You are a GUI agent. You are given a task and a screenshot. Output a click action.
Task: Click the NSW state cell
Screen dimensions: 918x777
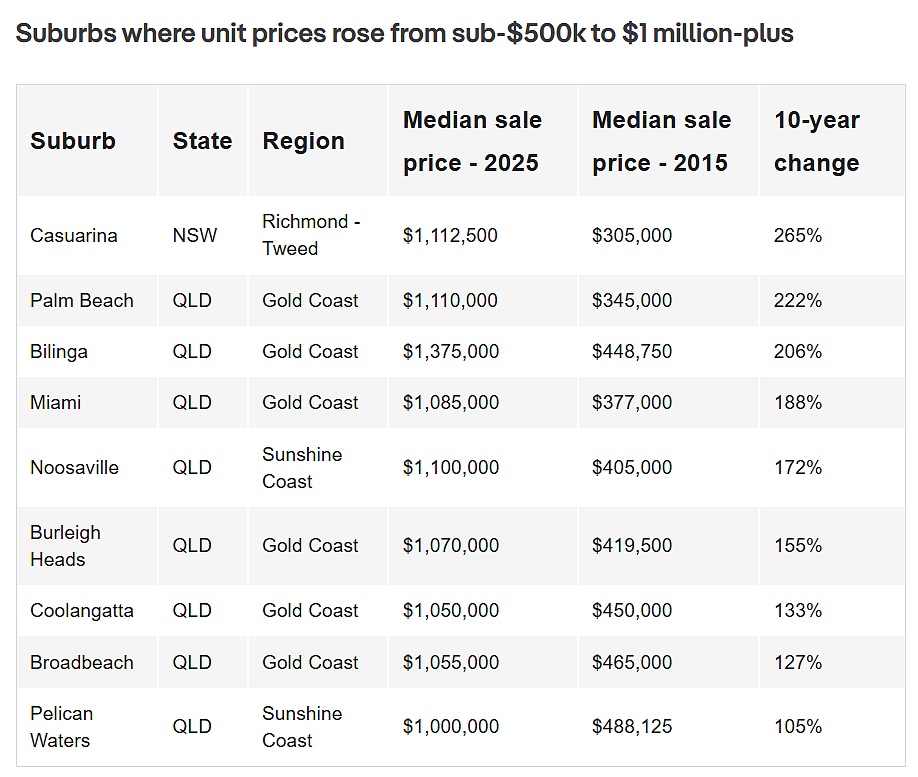194,236
